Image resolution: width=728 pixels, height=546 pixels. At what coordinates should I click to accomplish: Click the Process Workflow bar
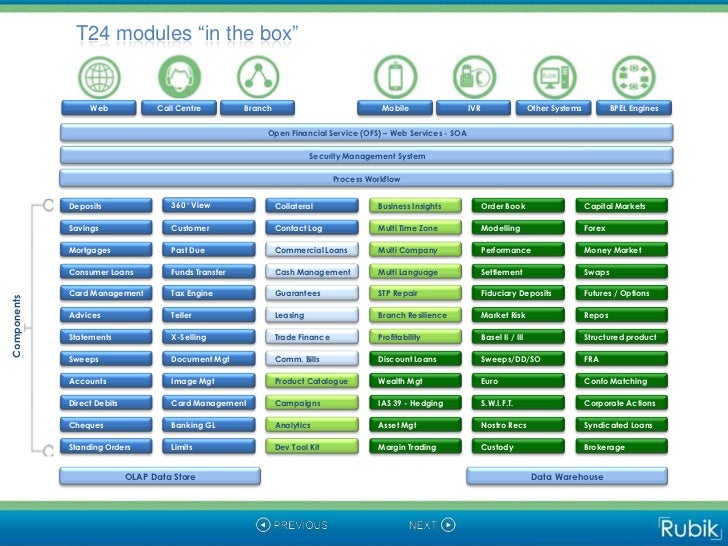coord(366,179)
